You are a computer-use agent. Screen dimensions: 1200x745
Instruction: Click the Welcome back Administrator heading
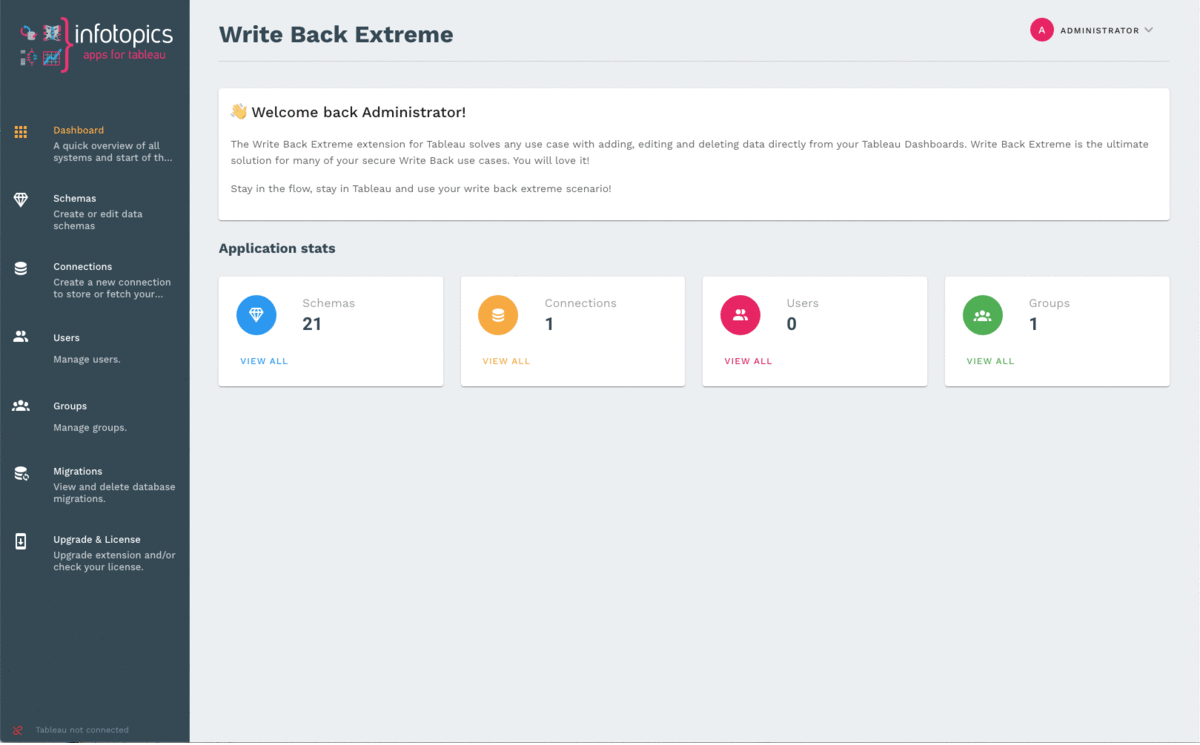[348, 112]
